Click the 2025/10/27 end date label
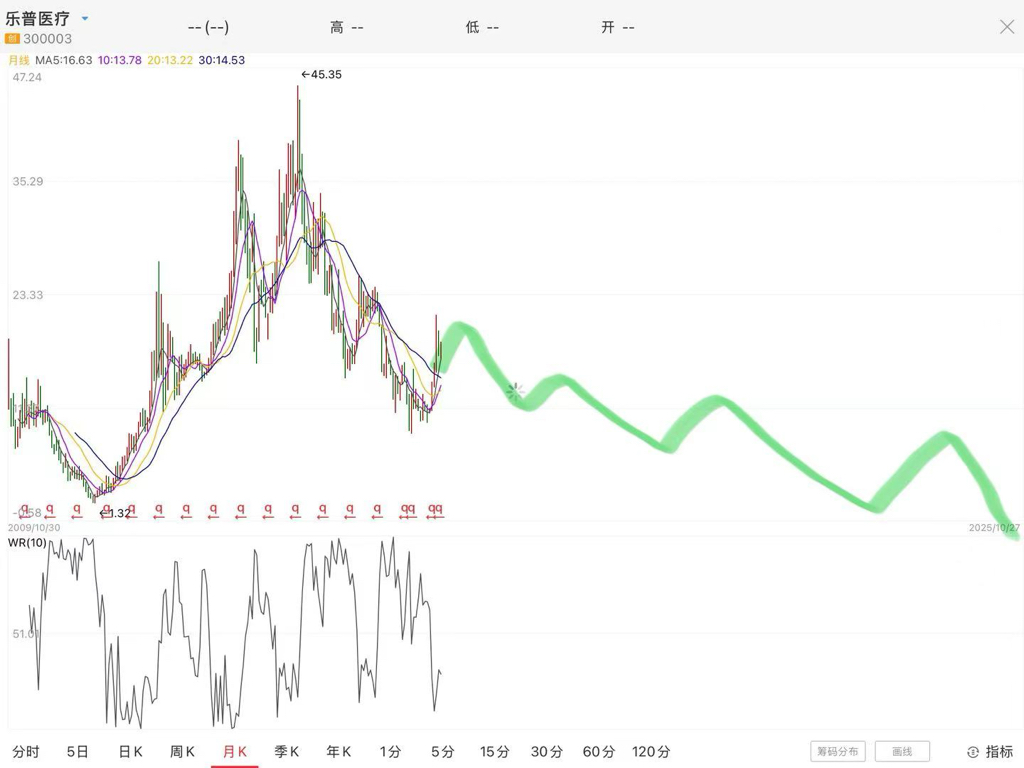Viewport: 1024px width, 768px height. [x=994, y=528]
